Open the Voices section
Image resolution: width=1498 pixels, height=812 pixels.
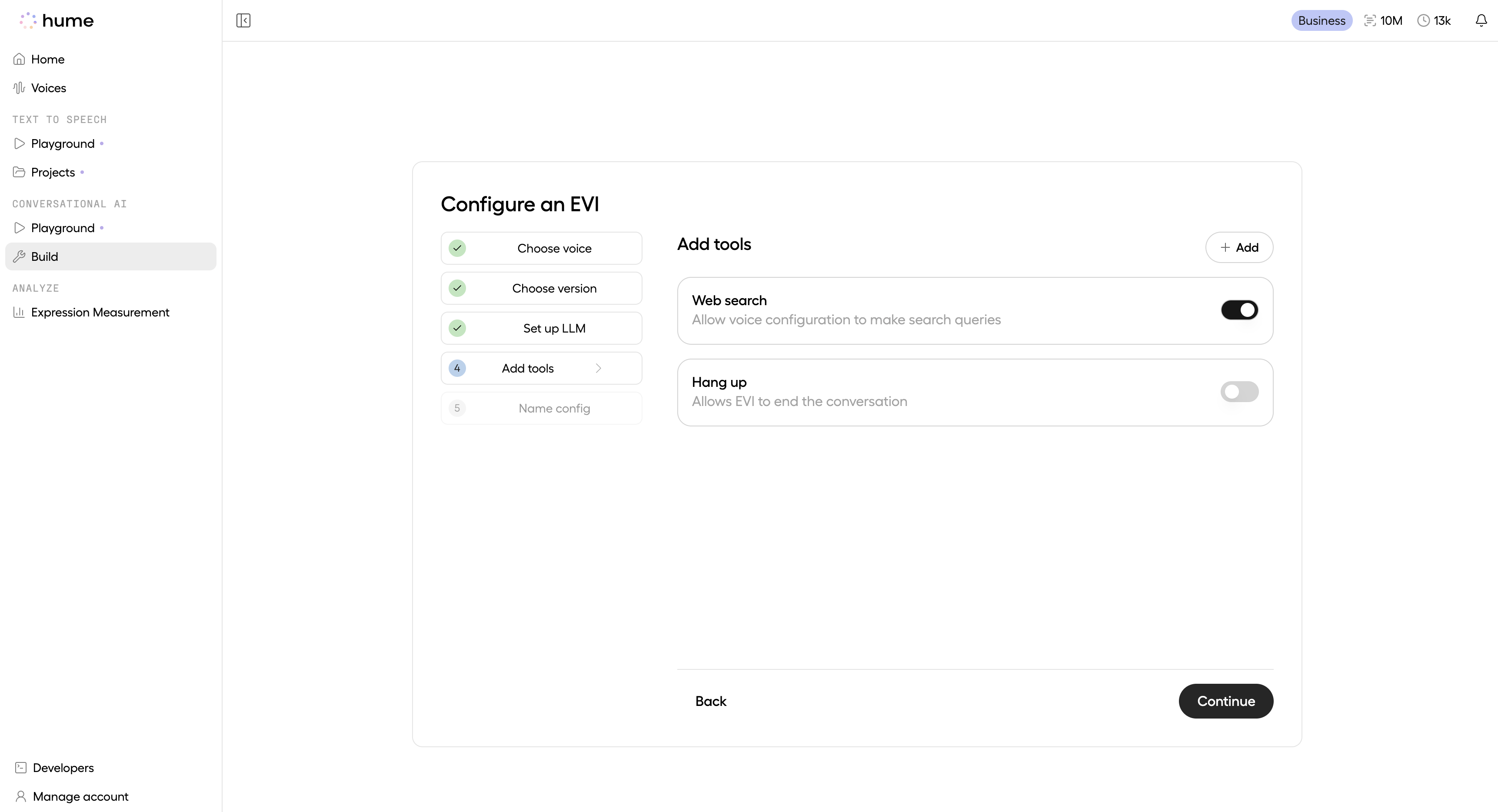click(x=49, y=87)
